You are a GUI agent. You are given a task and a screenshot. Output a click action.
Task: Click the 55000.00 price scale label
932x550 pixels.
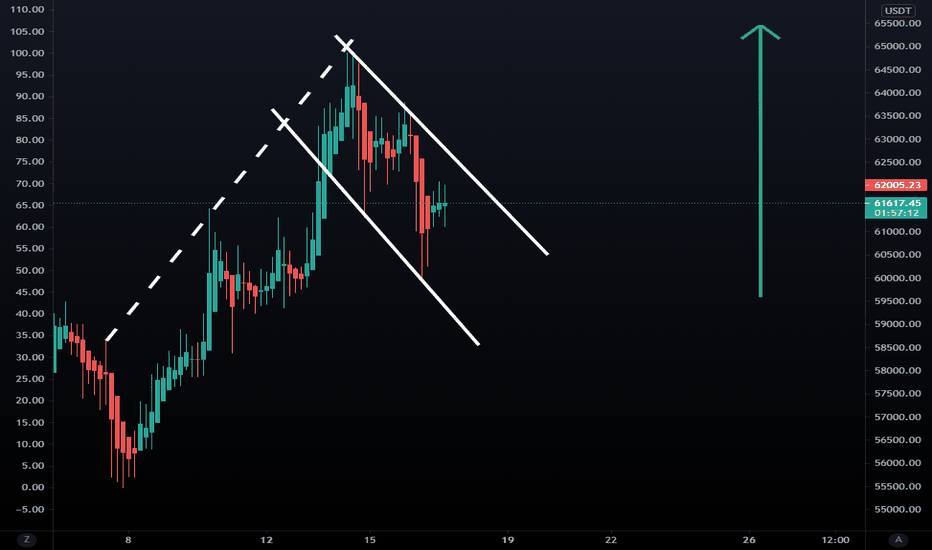point(898,509)
